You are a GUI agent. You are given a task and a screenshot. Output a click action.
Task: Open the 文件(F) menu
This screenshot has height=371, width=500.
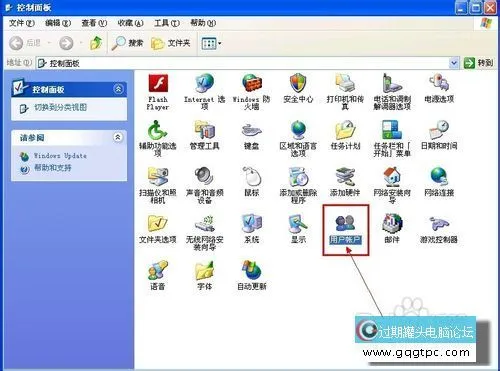pyautogui.click(x=22, y=23)
